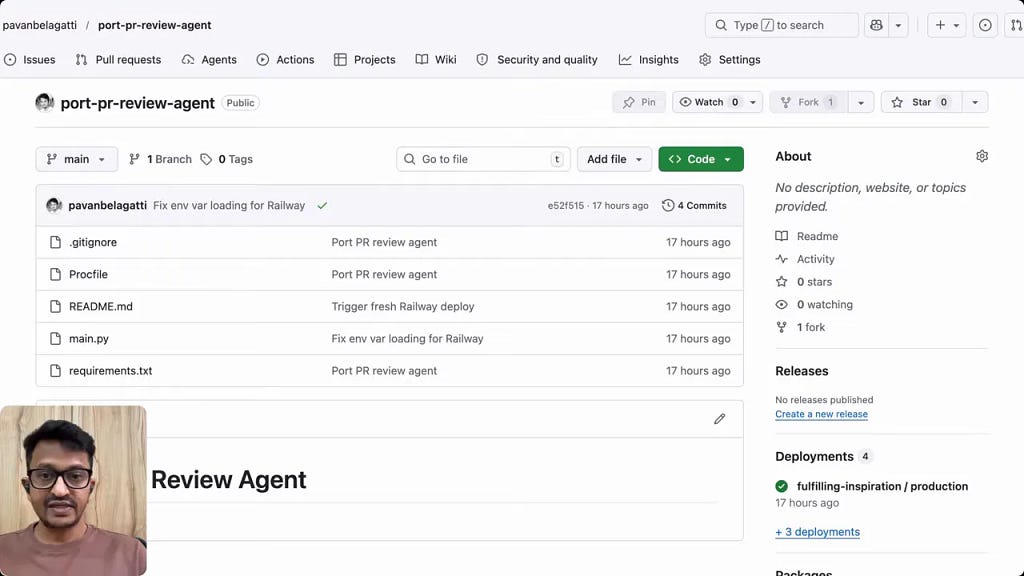Open the issues circle icon in header
This screenshot has height=576, width=1024.
pyautogui.click(x=985, y=25)
